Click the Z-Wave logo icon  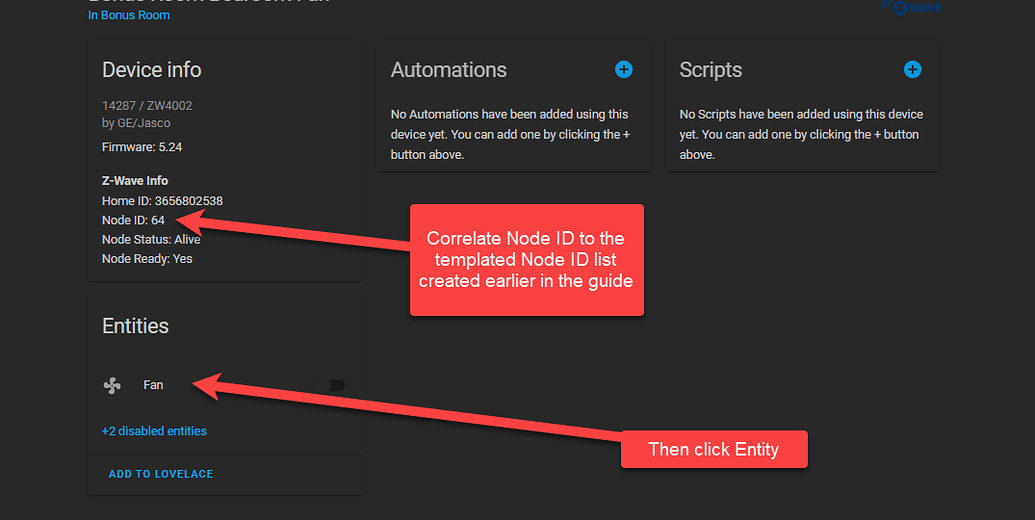(x=912, y=7)
